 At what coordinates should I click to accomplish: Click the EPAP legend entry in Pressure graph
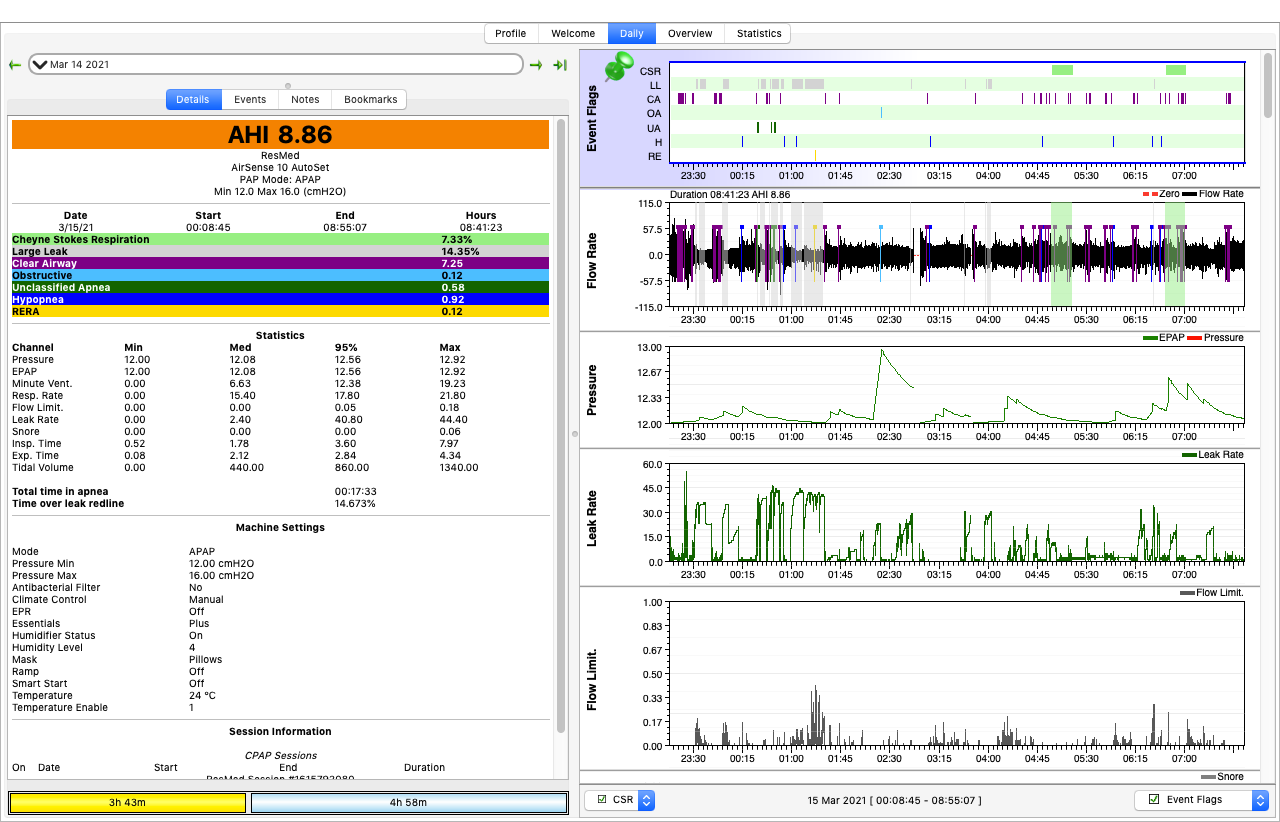pos(1163,337)
